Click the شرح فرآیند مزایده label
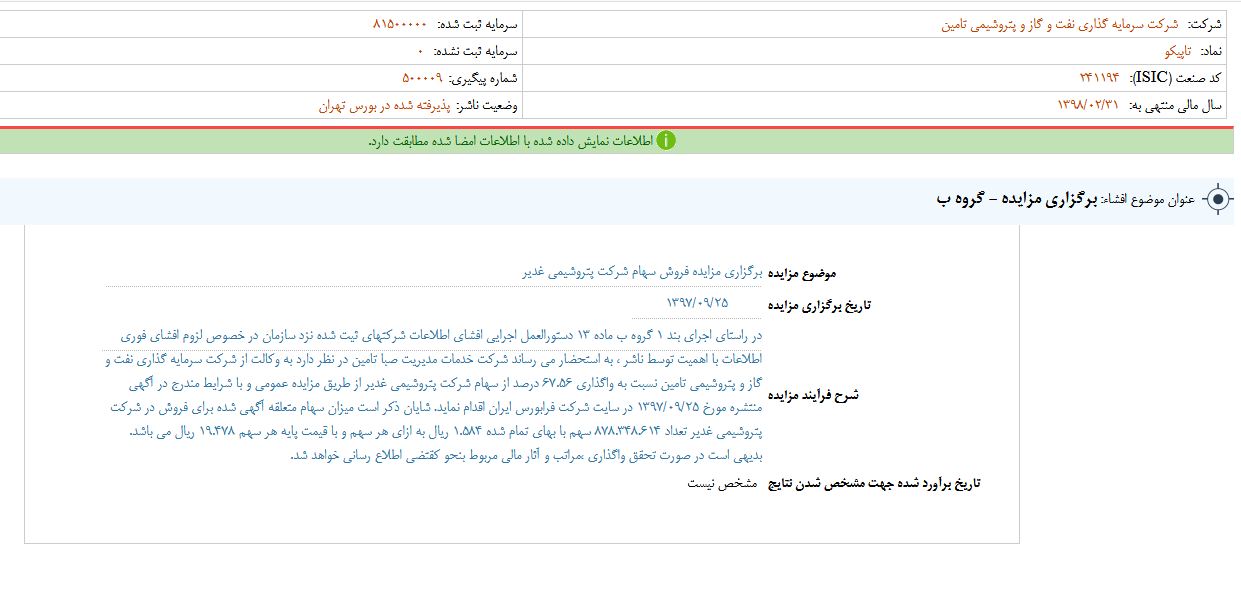Viewport: 1241px width, 610px height. click(813, 395)
